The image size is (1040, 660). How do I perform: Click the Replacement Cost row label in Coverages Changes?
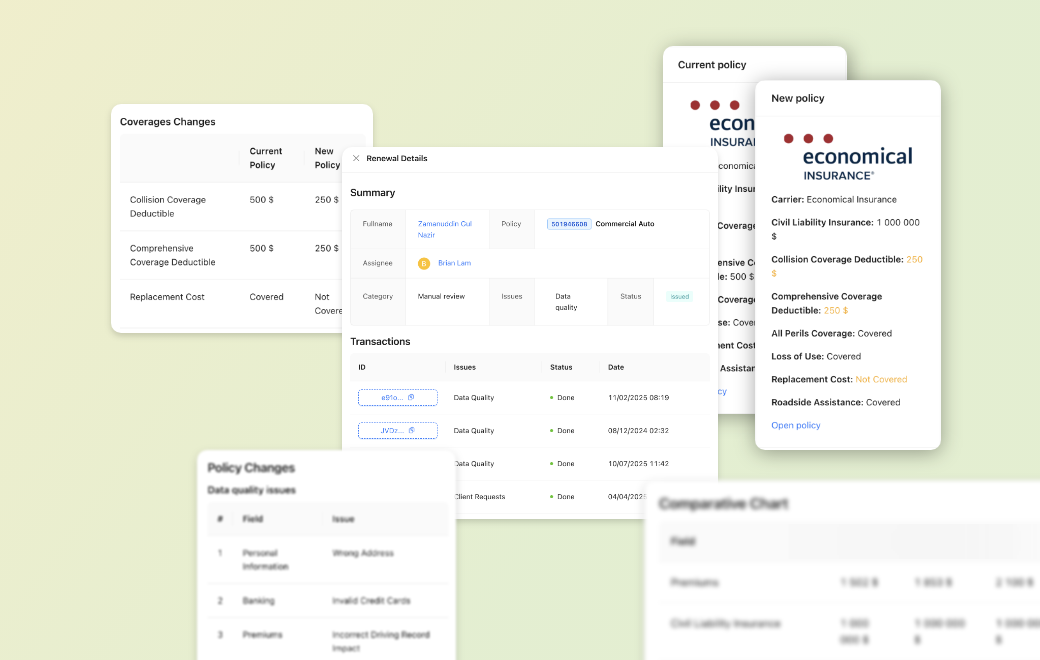pyautogui.click(x=167, y=297)
